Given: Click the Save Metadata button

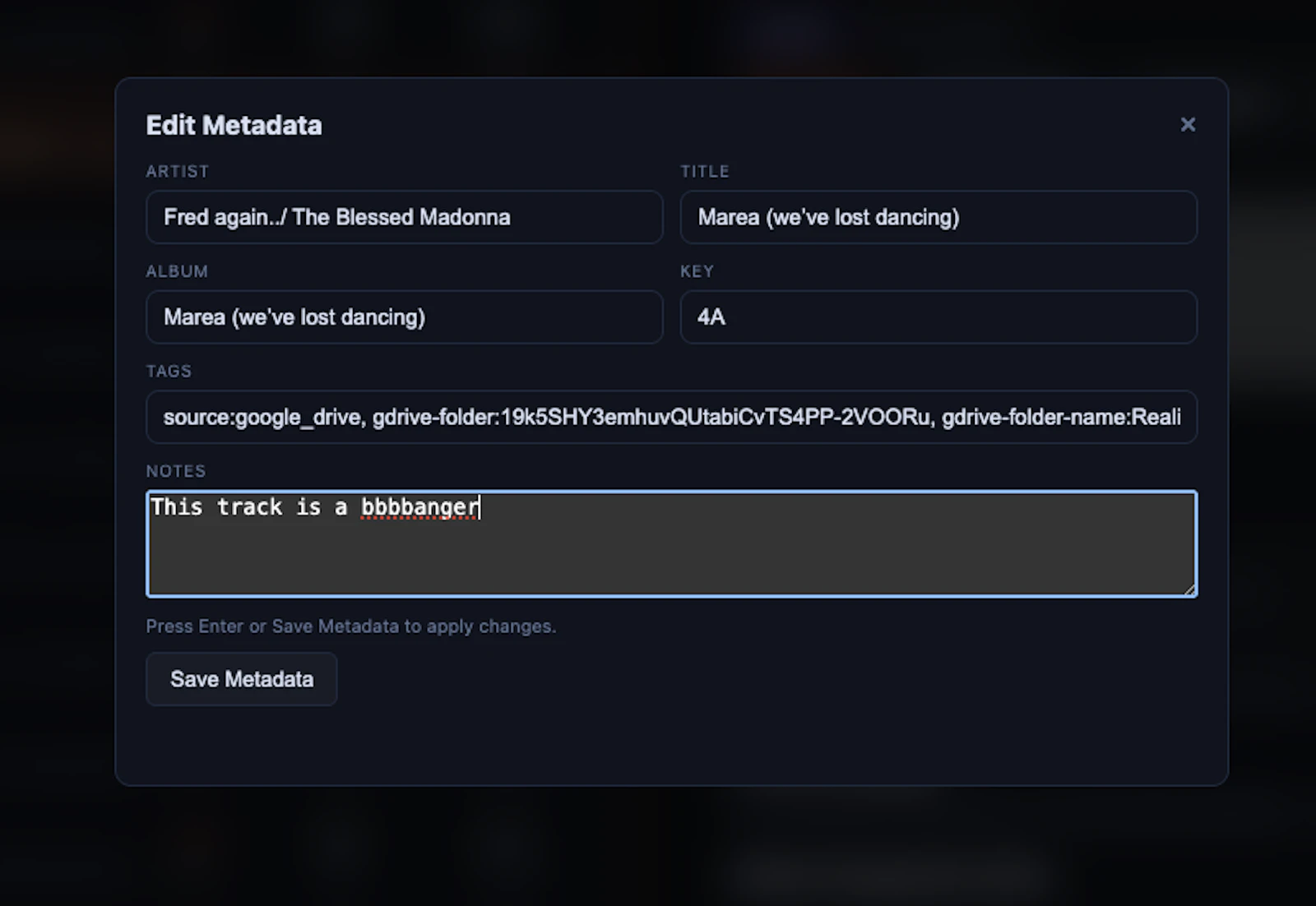Looking at the screenshot, I should tap(242, 679).
